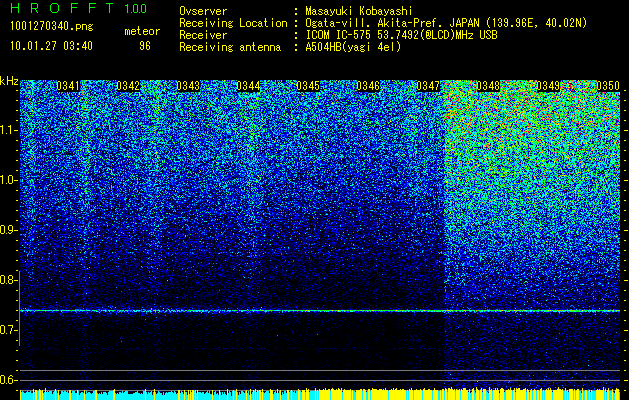Click the 0349 time marker
Viewport: 629px width, 400px height.
pos(548,86)
